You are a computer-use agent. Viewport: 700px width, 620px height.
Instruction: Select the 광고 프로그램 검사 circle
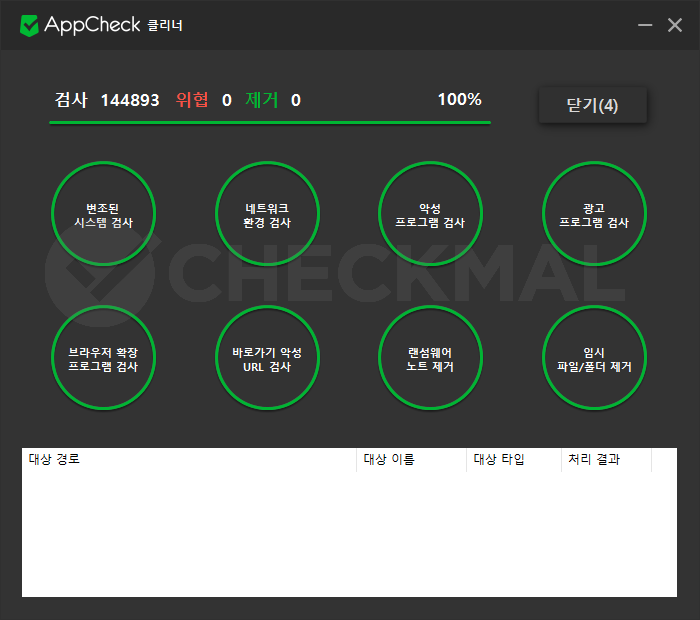coord(593,214)
